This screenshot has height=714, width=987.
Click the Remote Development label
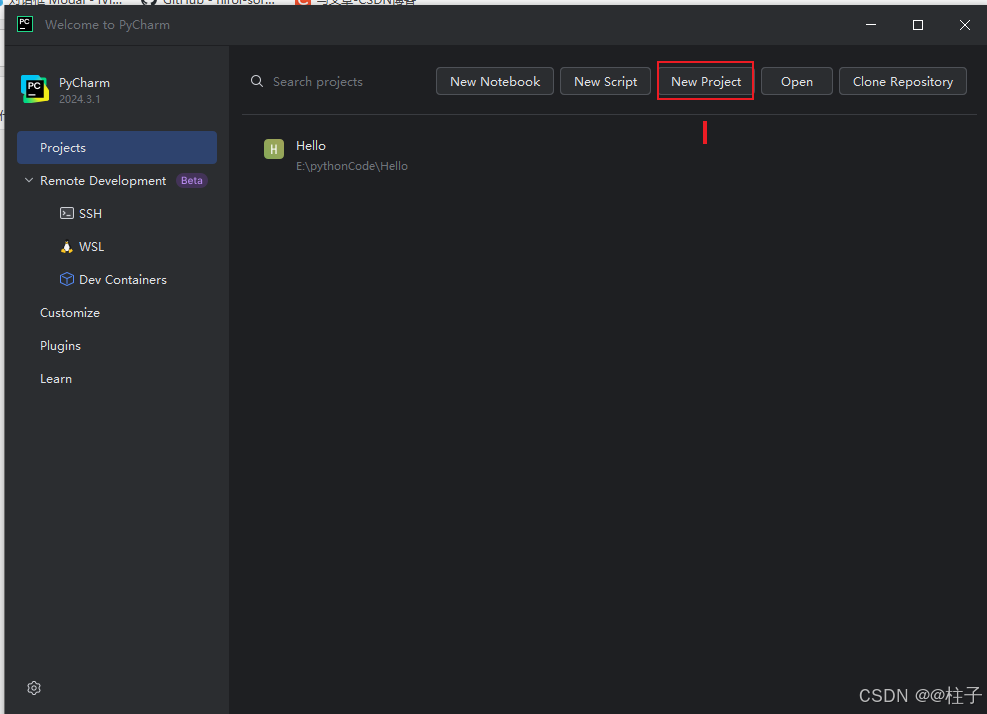103,181
